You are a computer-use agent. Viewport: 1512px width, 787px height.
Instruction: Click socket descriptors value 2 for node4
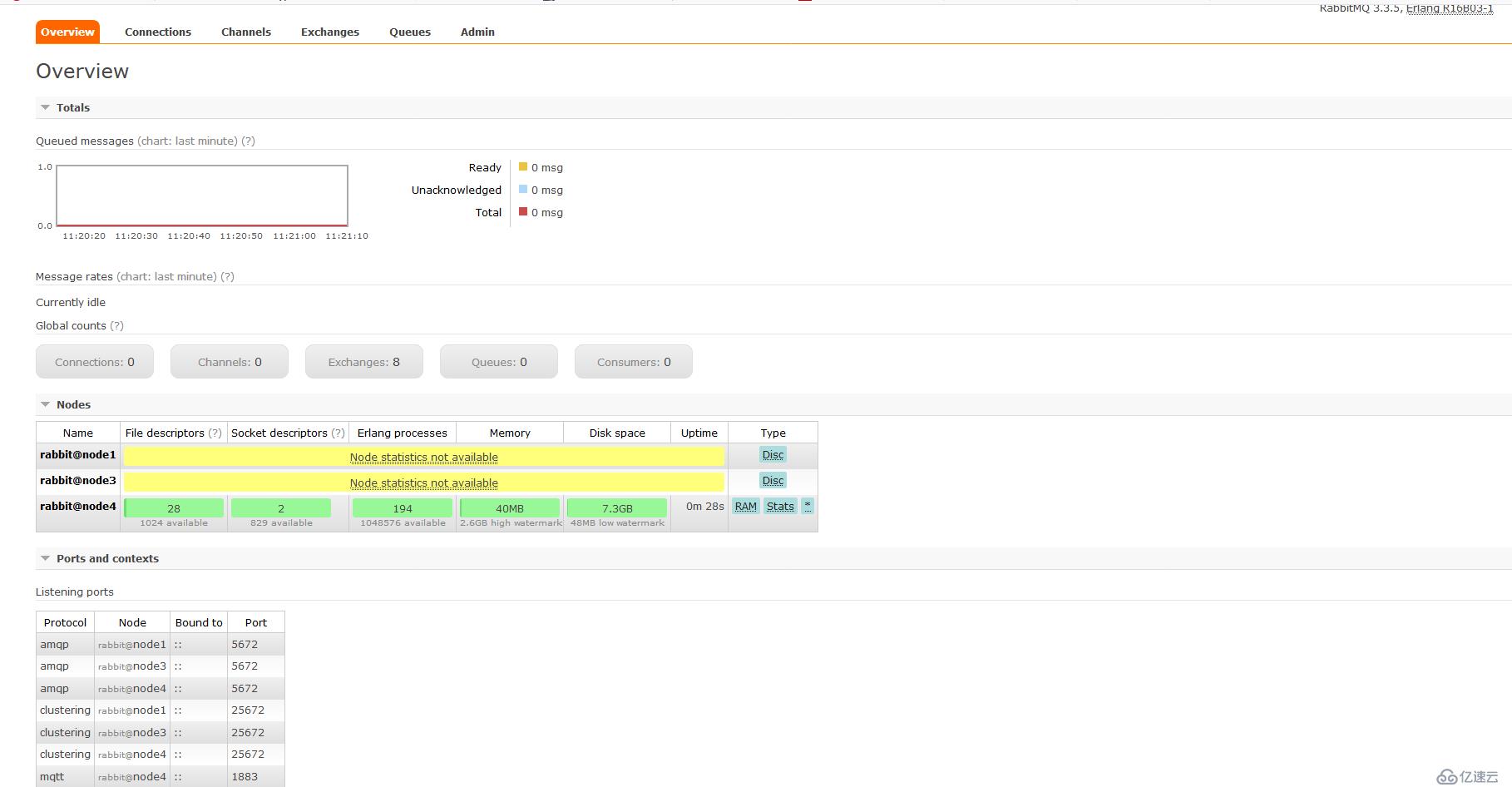coord(281,507)
